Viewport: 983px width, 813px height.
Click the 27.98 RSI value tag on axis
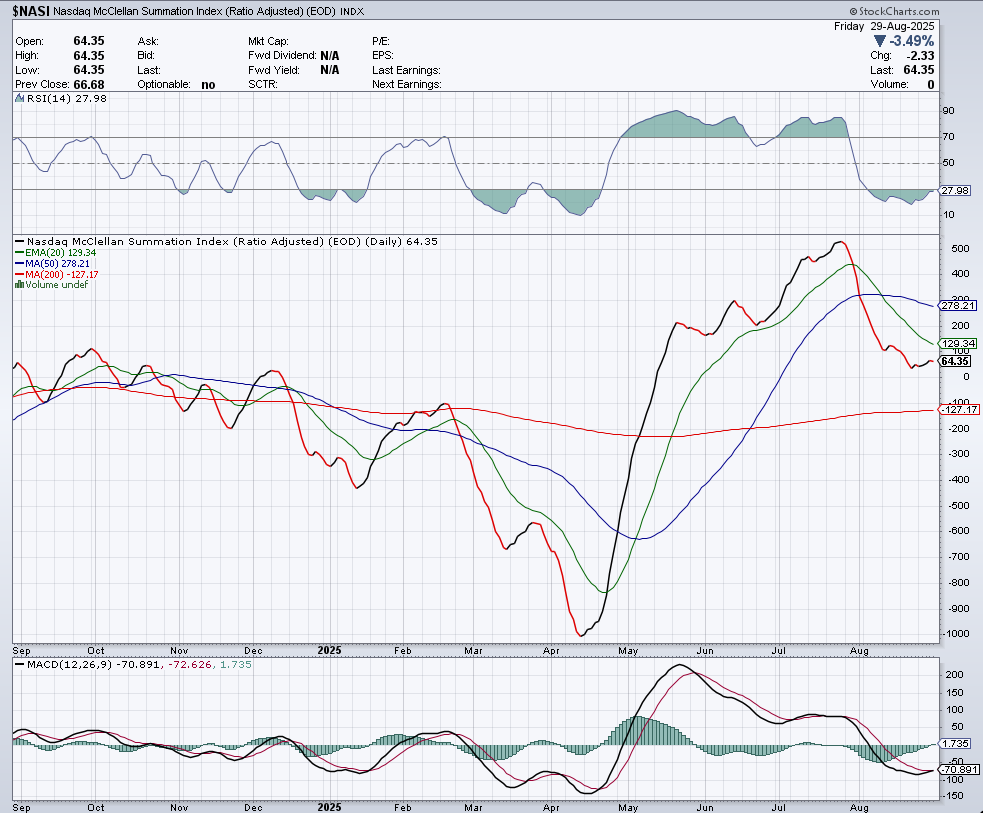click(955, 191)
